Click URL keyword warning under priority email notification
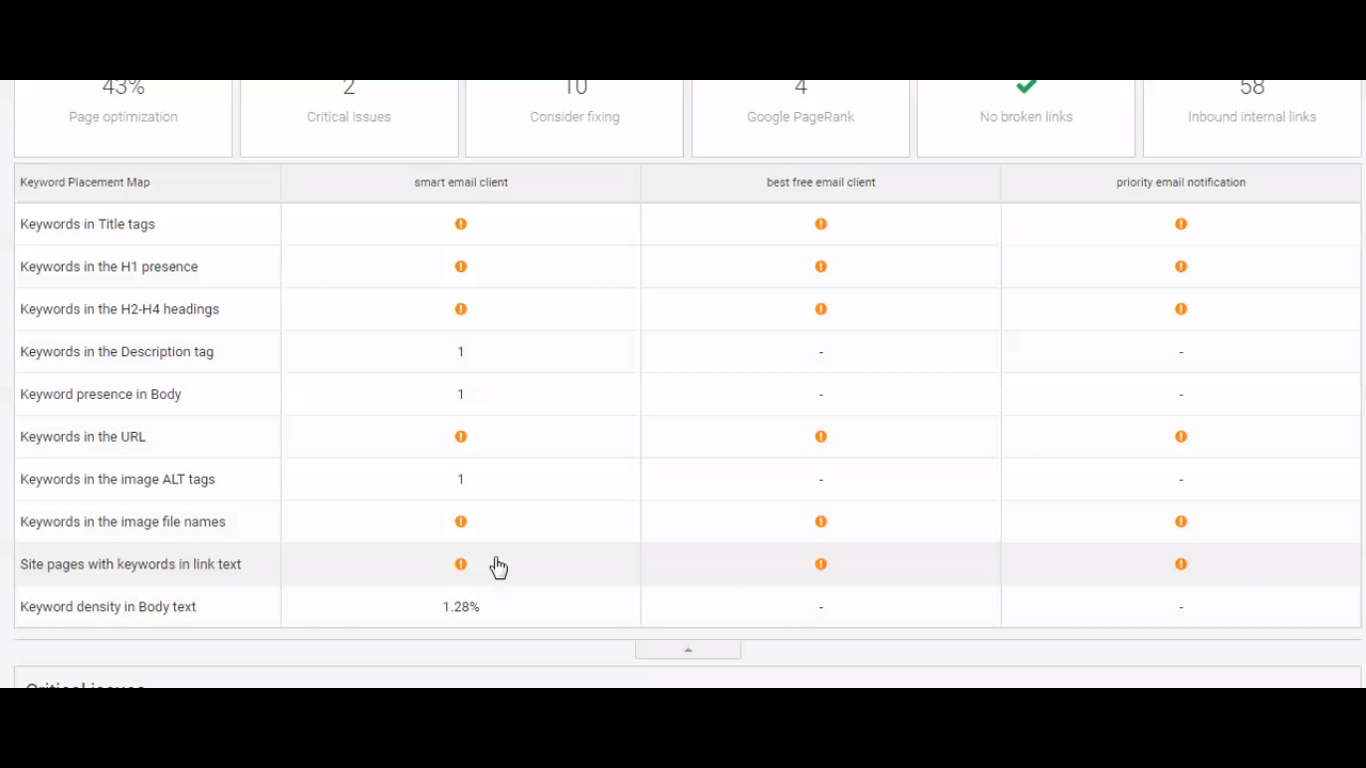The height and width of the screenshot is (768, 1366). pyautogui.click(x=1181, y=437)
